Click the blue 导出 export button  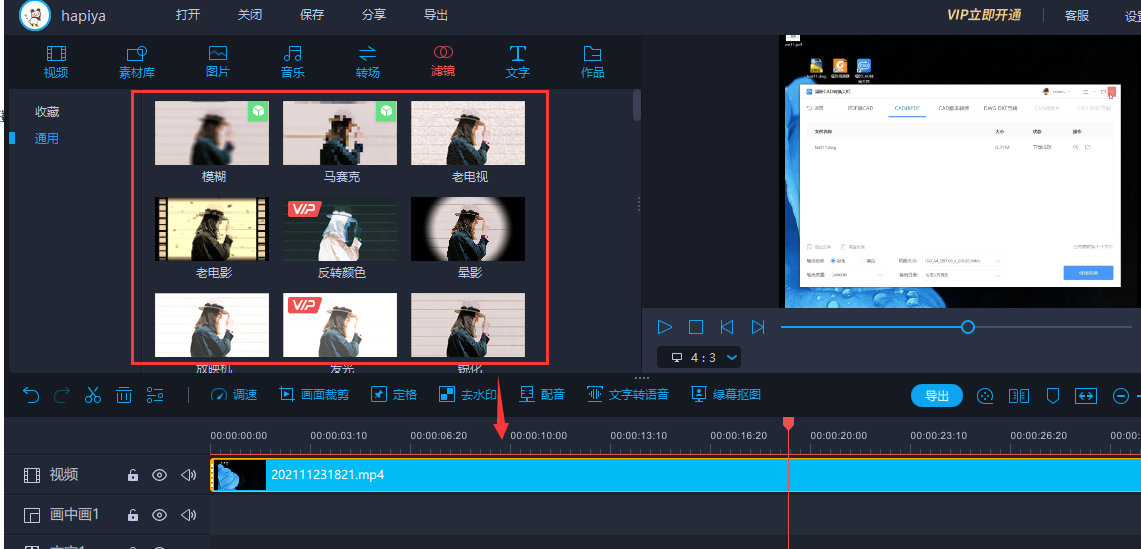click(936, 395)
